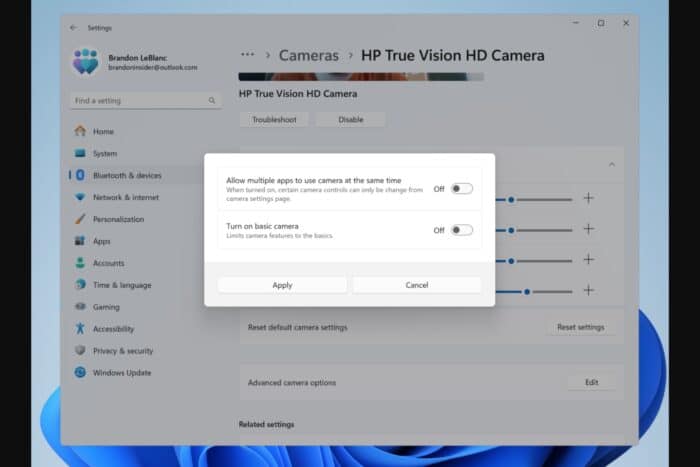Open Privacy & security page

146,350
